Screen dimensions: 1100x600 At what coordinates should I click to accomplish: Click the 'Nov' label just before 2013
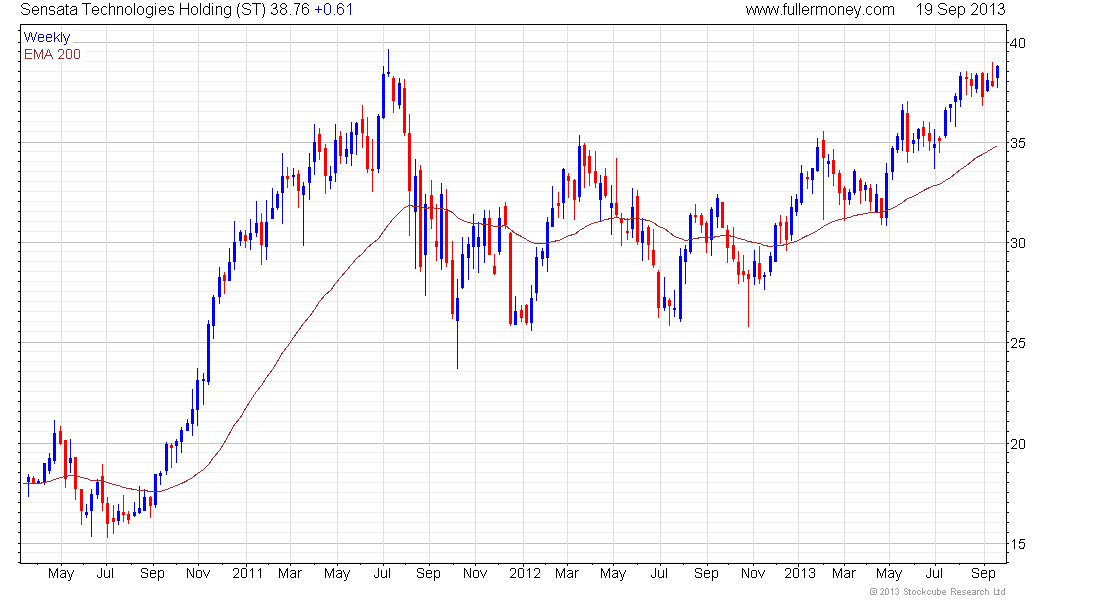tap(753, 573)
